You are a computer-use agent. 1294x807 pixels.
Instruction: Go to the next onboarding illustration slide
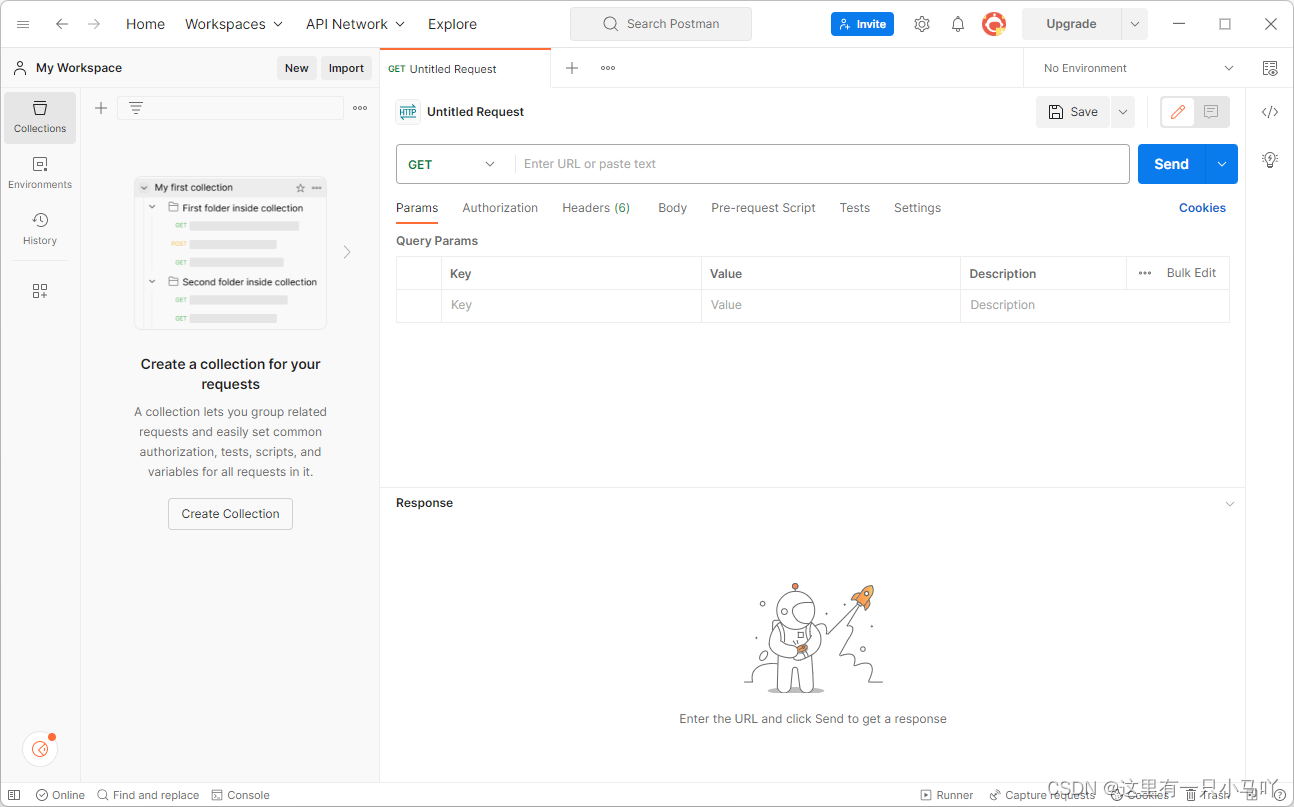pos(347,252)
